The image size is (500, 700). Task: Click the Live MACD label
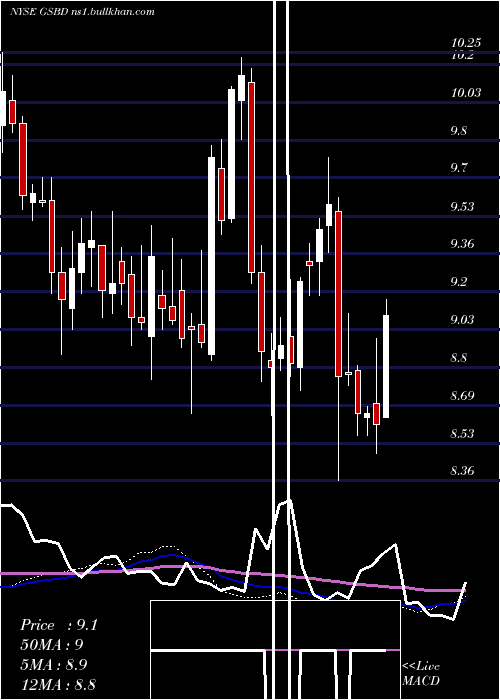click(421, 674)
